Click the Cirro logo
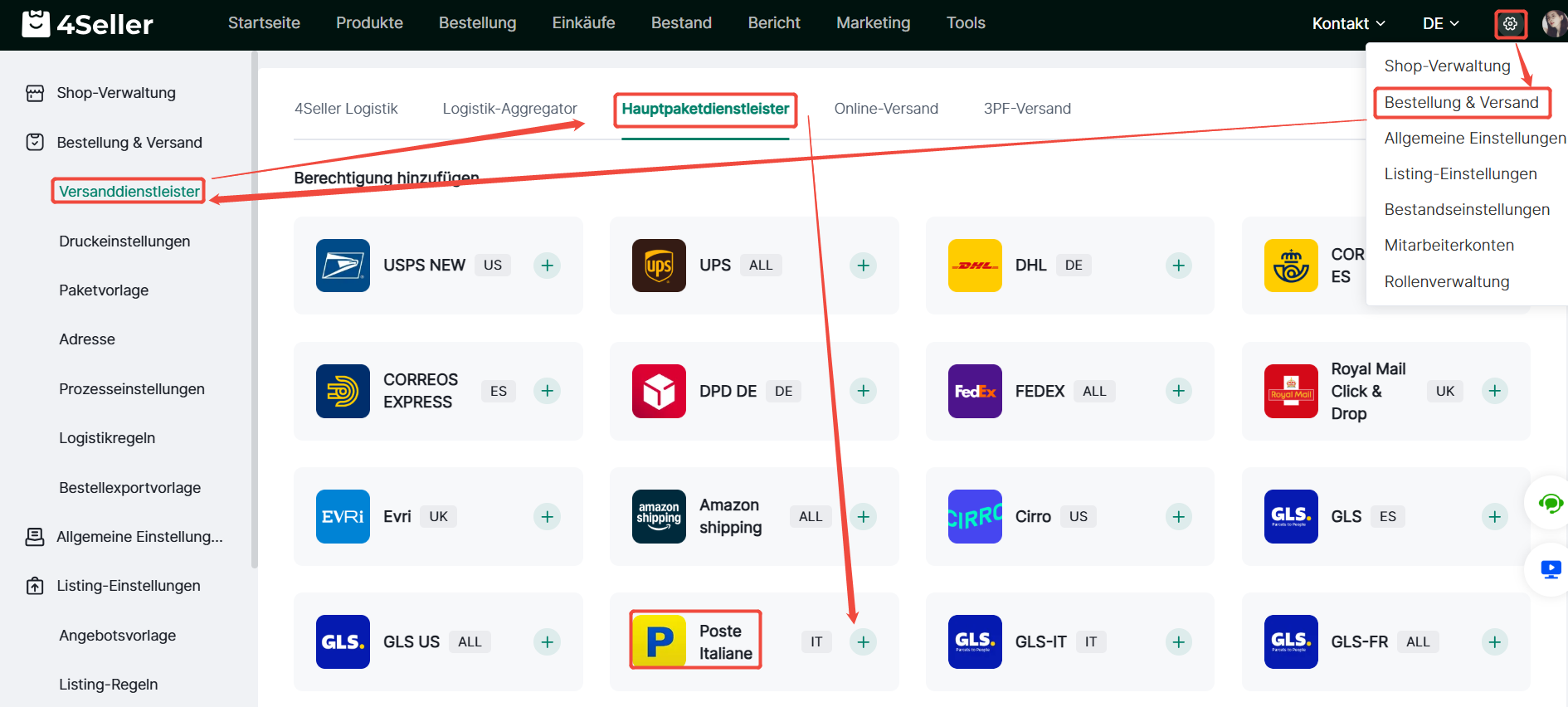This screenshot has height=707, width=1568. [x=975, y=517]
